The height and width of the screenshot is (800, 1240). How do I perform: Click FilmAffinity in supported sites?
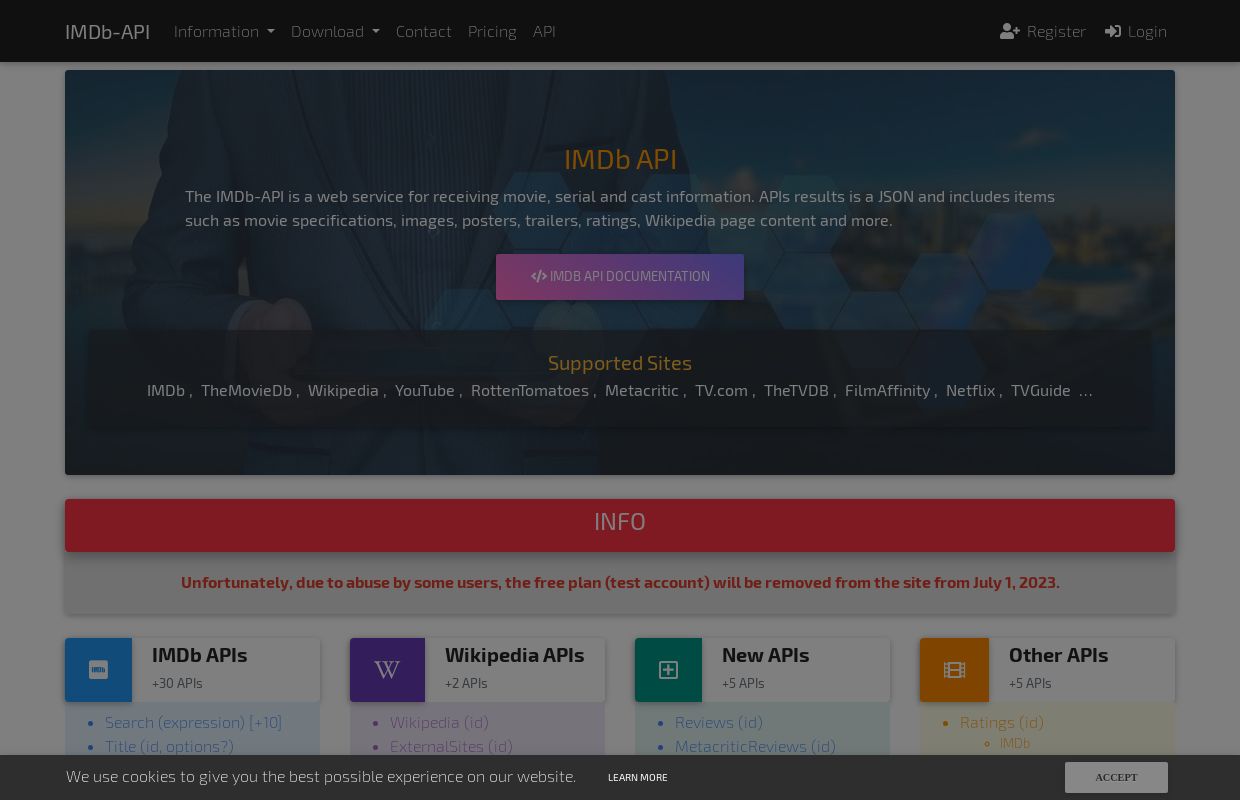click(887, 390)
